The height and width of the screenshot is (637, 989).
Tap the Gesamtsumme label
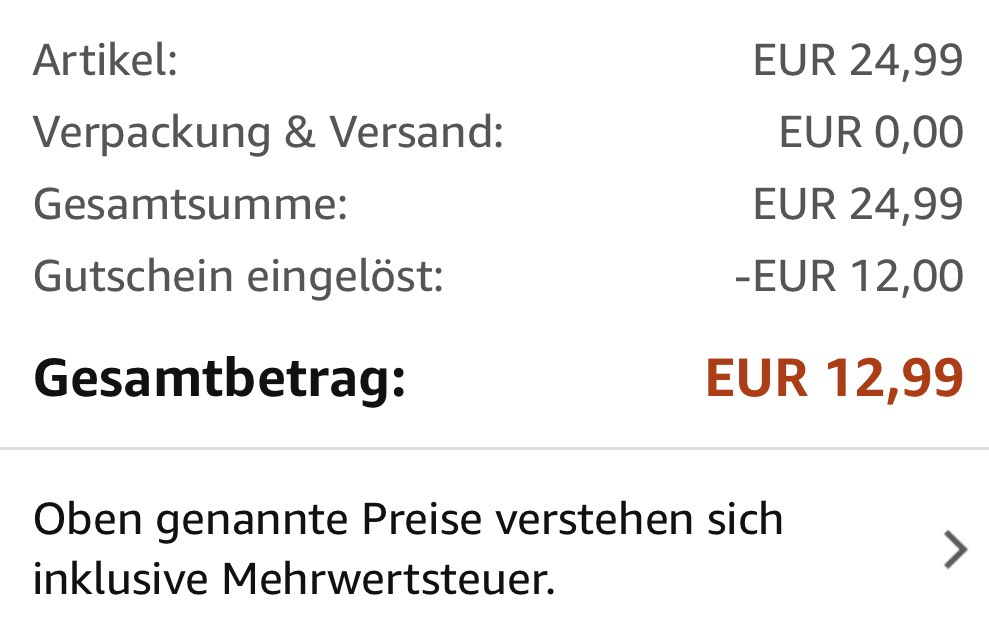click(190, 205)
